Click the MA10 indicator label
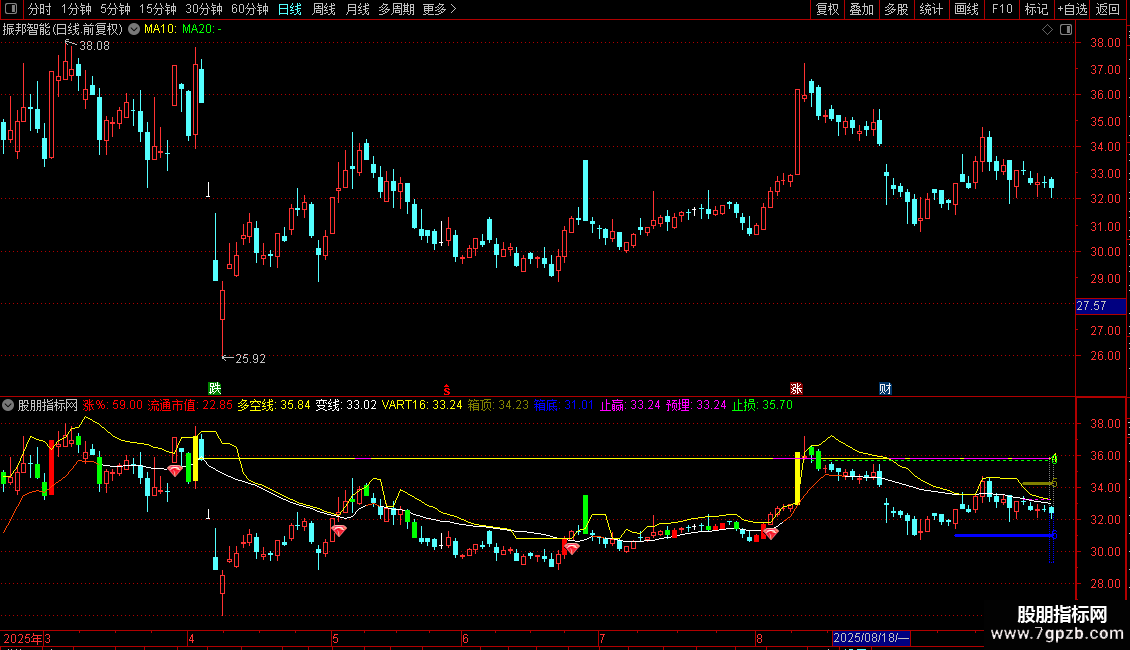This screenshot has height=650, width=1130. pyautogui.click(x=160, y=30)
